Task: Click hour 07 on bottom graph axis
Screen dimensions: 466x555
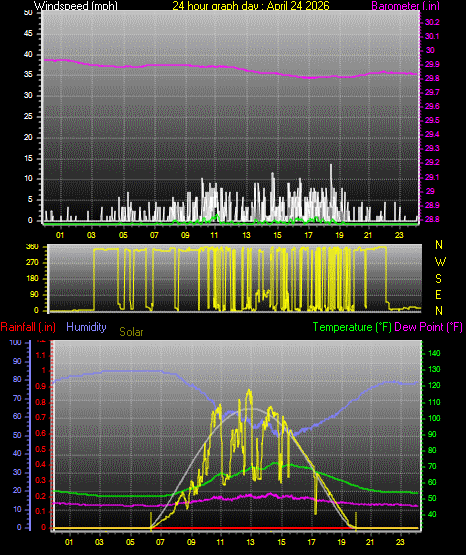Action: point(160,542)
